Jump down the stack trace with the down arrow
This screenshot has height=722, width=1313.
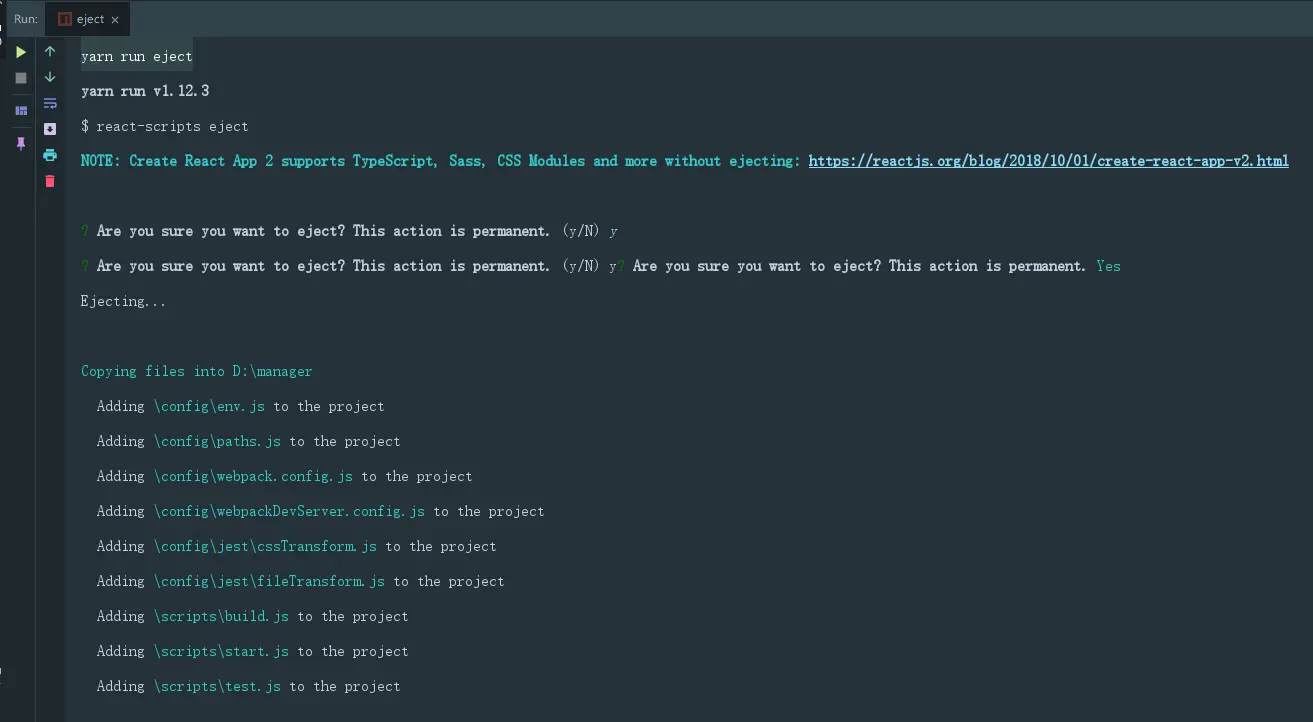(50, 77)
